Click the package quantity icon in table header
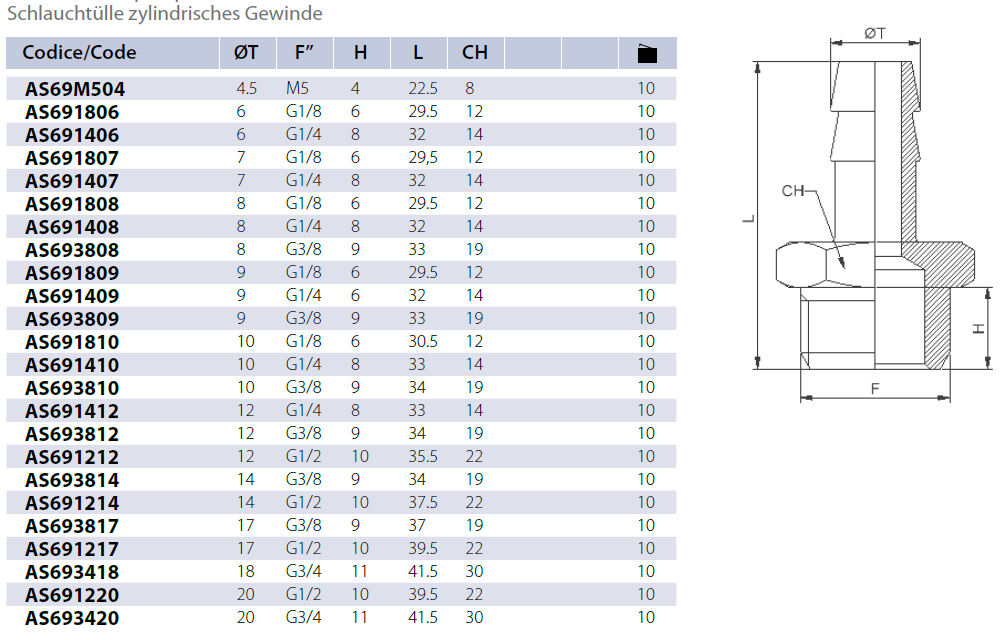Image resolution: width=1005 pixels, height=640 pixels. [647, 54]
